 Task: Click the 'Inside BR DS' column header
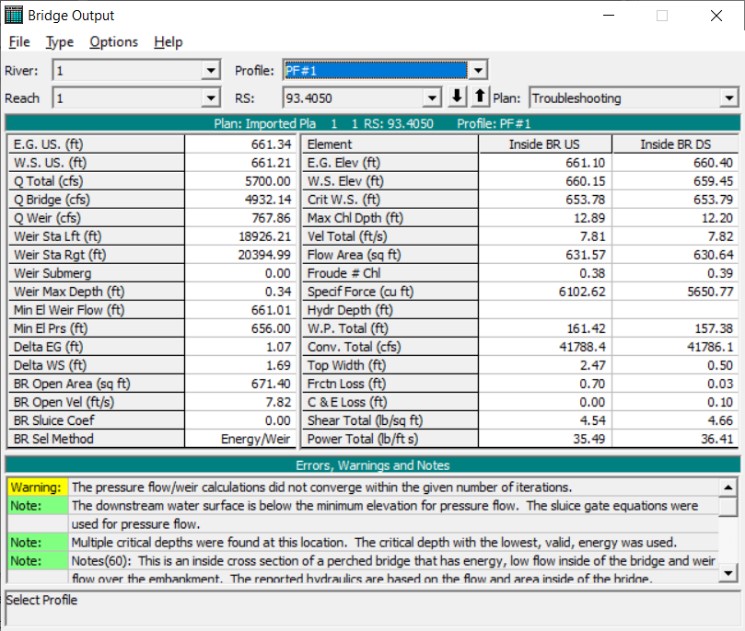(x=675, y=144)
